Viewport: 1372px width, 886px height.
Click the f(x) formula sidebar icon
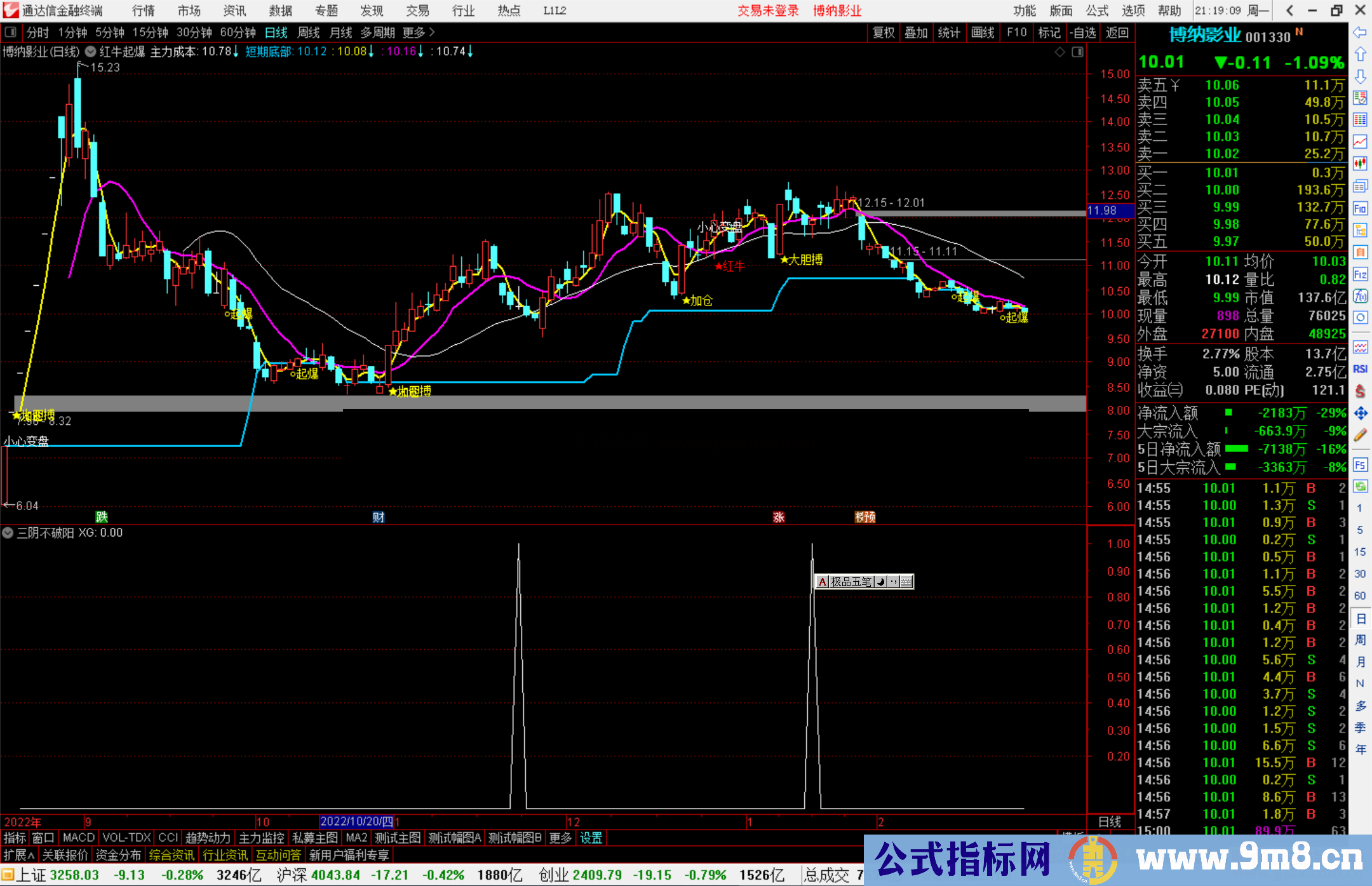pos(1360,296)
